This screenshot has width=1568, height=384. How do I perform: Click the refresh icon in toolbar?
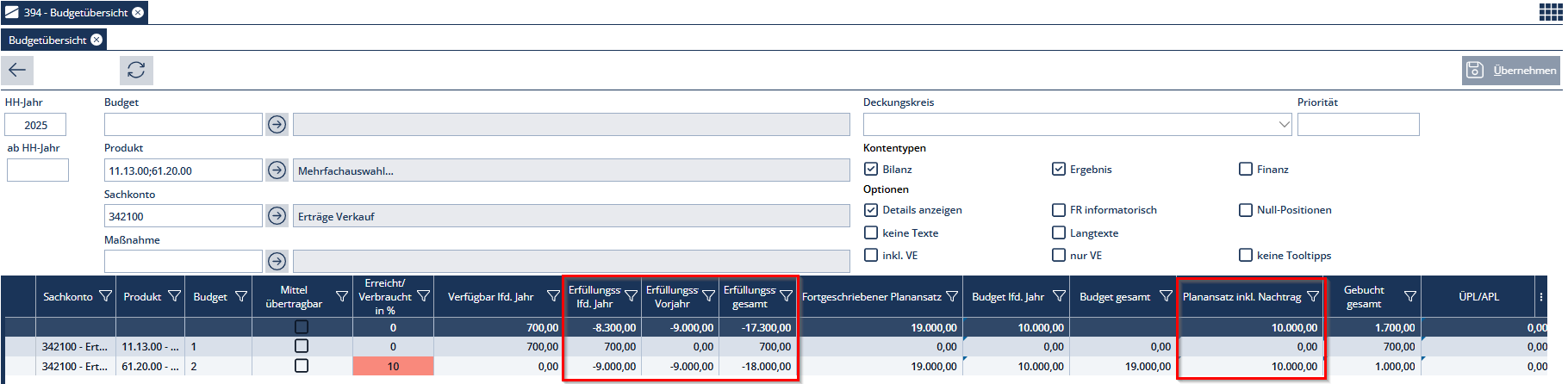point(136,70)
